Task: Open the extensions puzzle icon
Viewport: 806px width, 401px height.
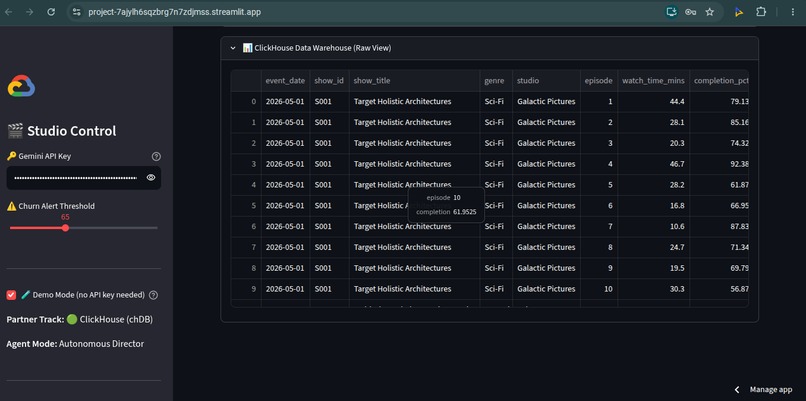Action: [761, 12]
